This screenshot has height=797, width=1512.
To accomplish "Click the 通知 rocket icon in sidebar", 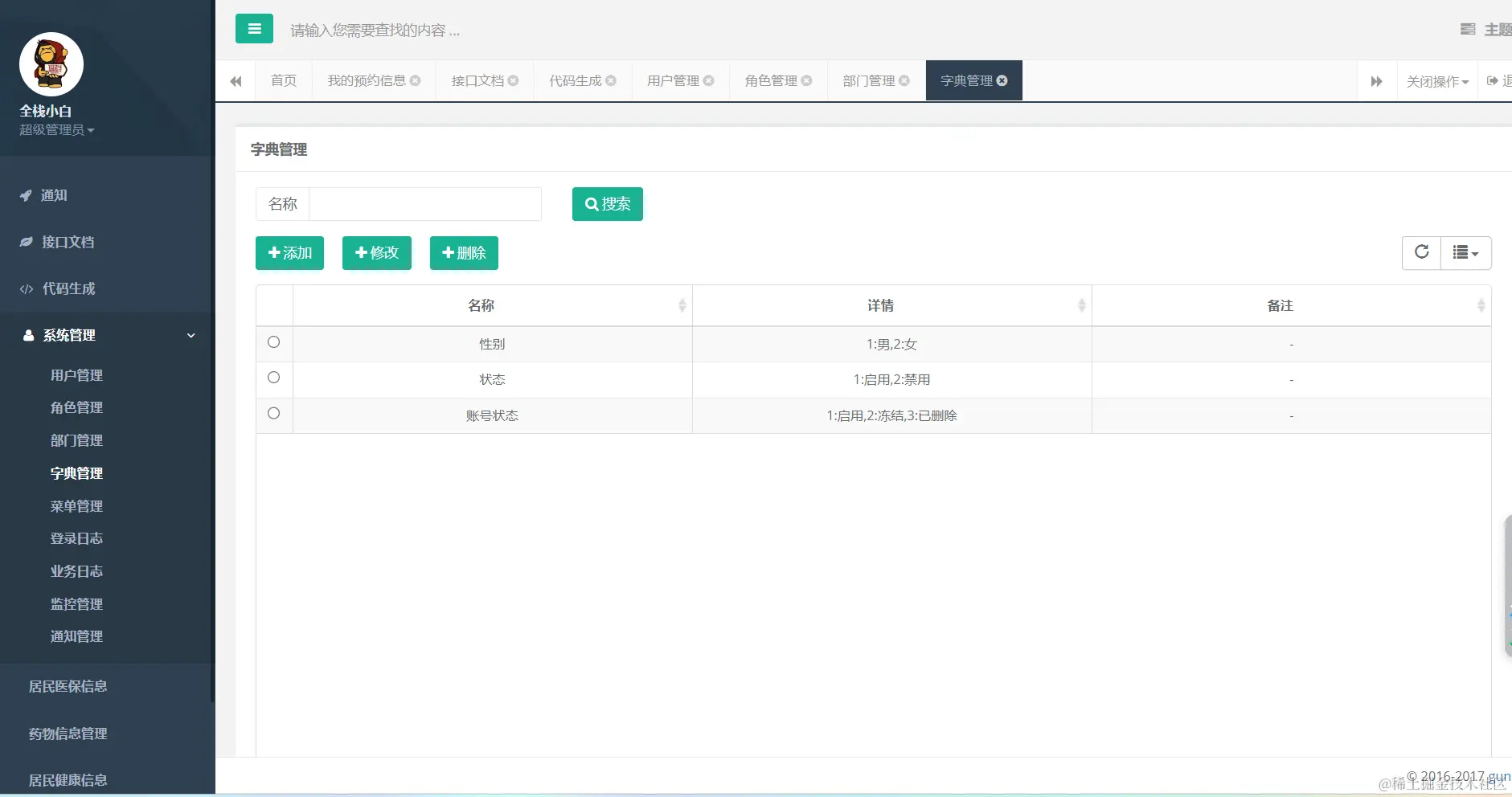I will pos(26,195).
